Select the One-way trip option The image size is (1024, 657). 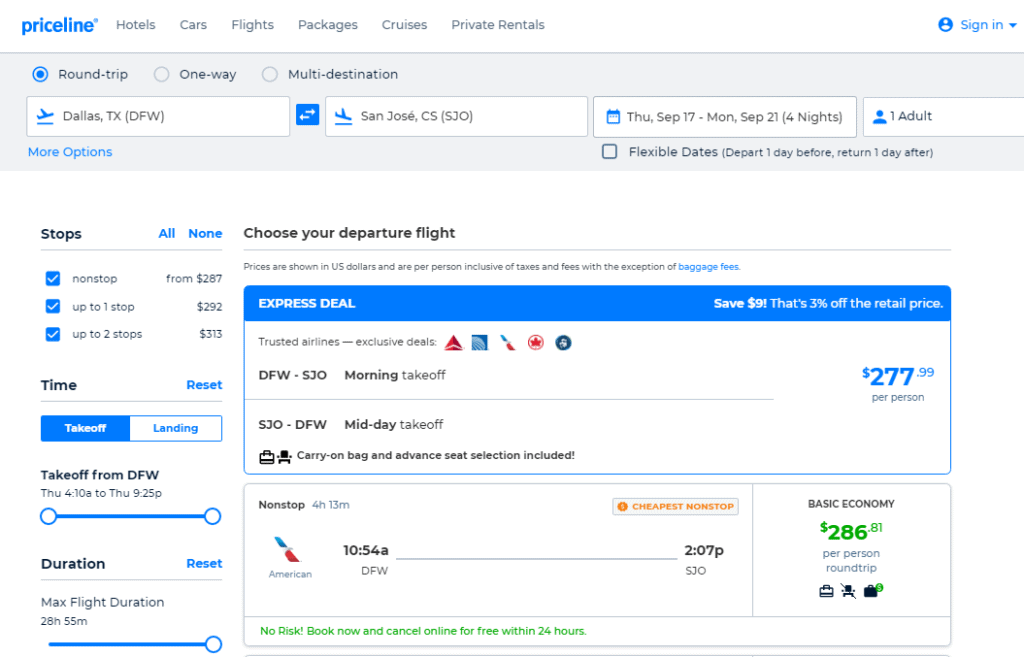pyautogui.click(x=160, y=74)
